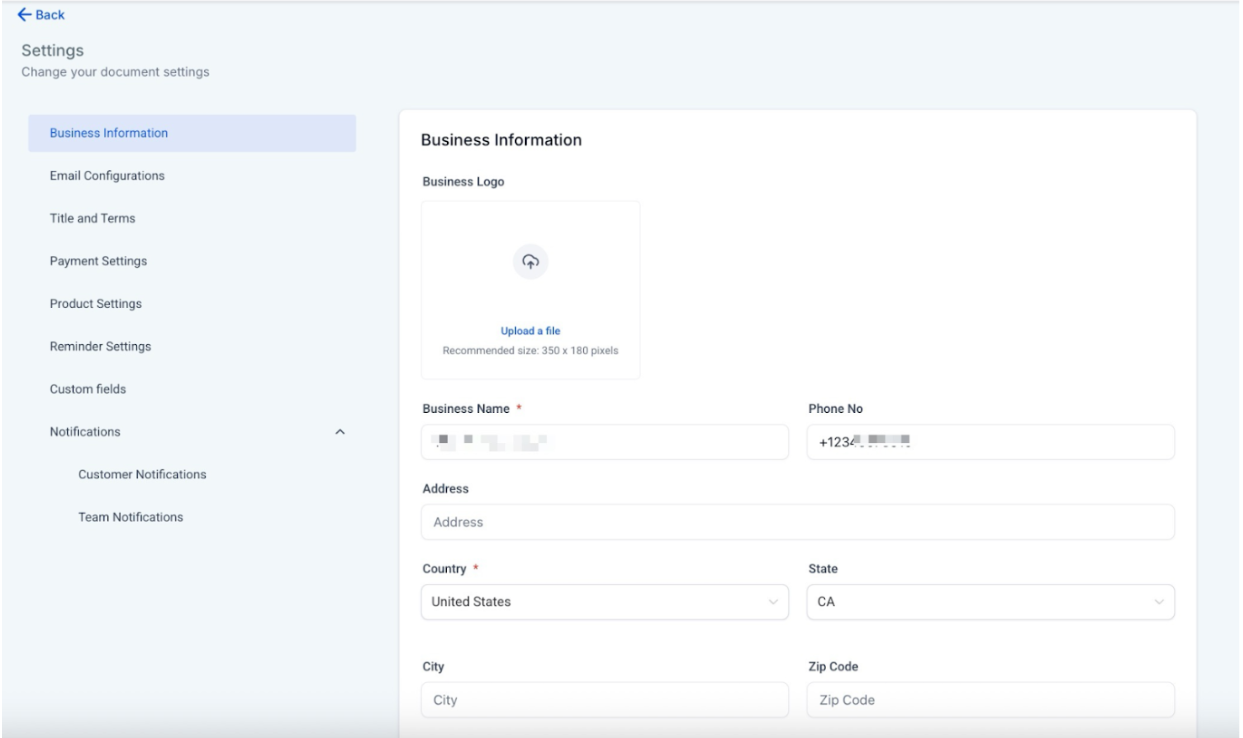The width and height of the screenshot is (1243, 738).
Task: Navigate to Product Settings
Action: [x=96, y=304]
